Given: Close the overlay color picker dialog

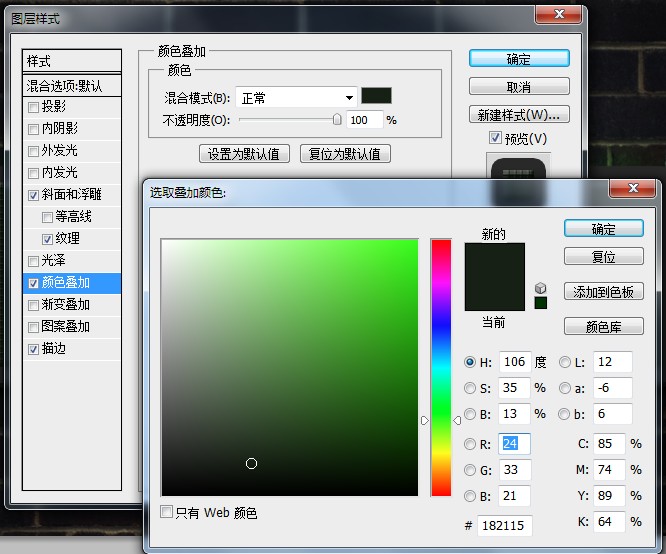Looking at the screenshot, I should (633, 188).
